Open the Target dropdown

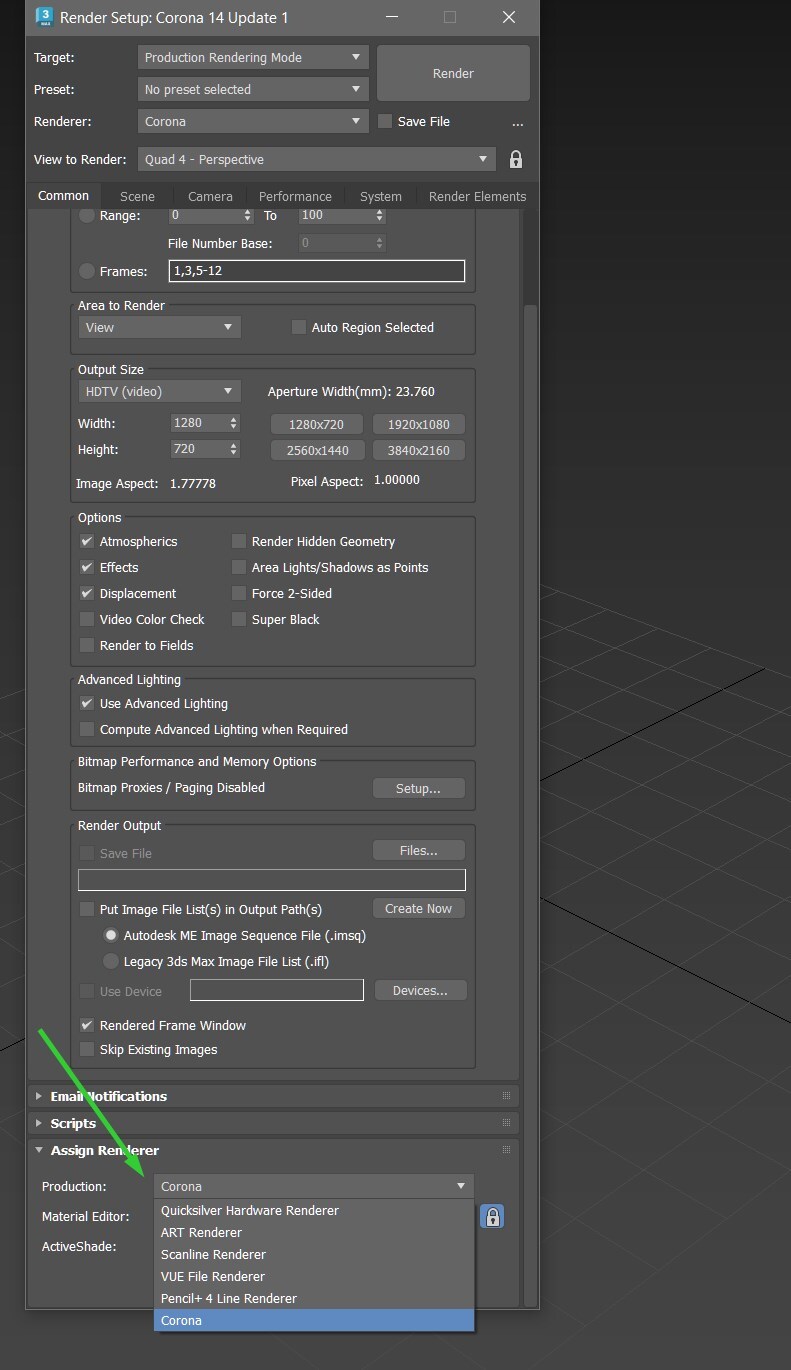(x=253, y=57)
